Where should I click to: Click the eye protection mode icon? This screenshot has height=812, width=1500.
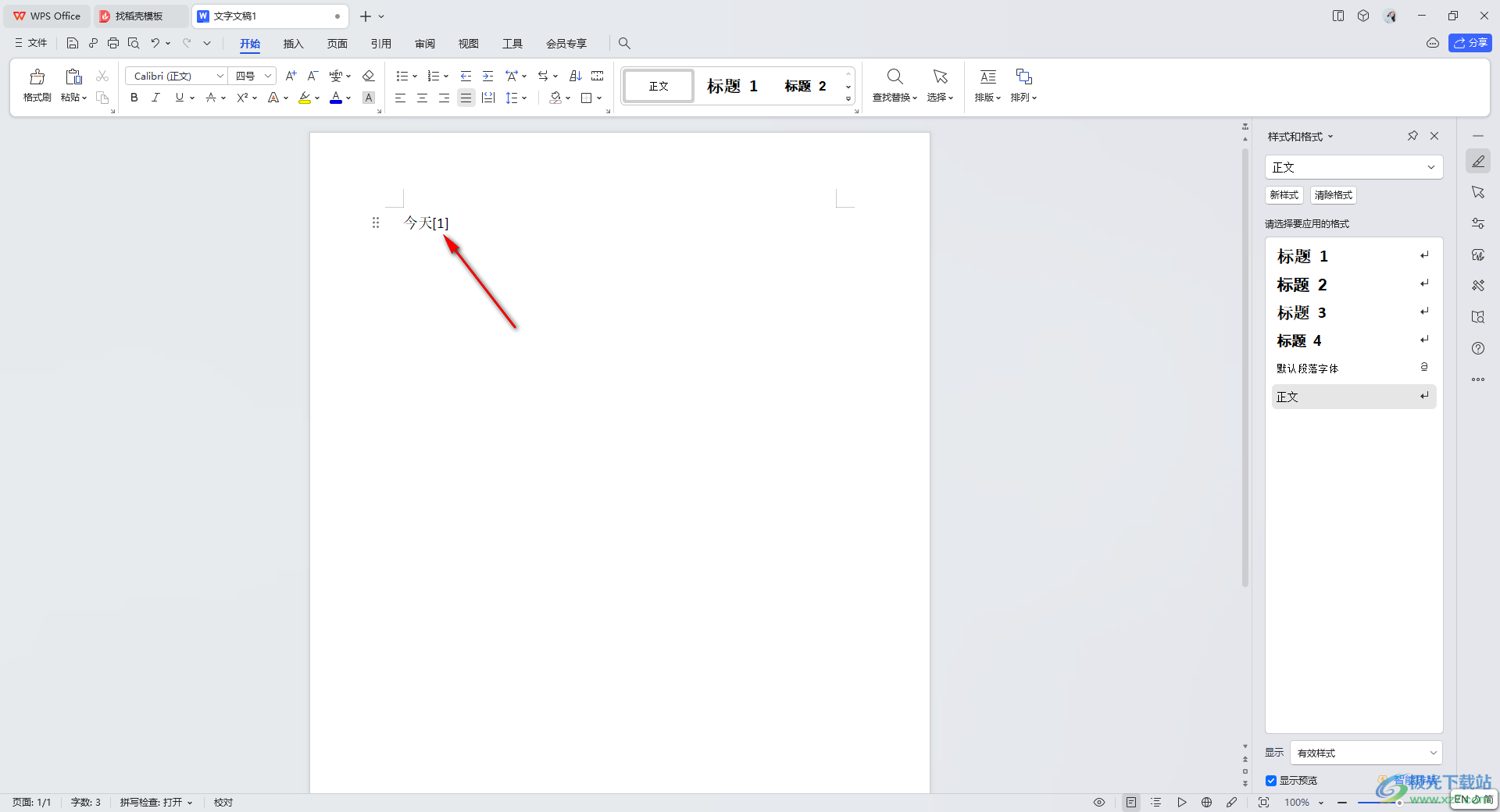coord(1099,802)
